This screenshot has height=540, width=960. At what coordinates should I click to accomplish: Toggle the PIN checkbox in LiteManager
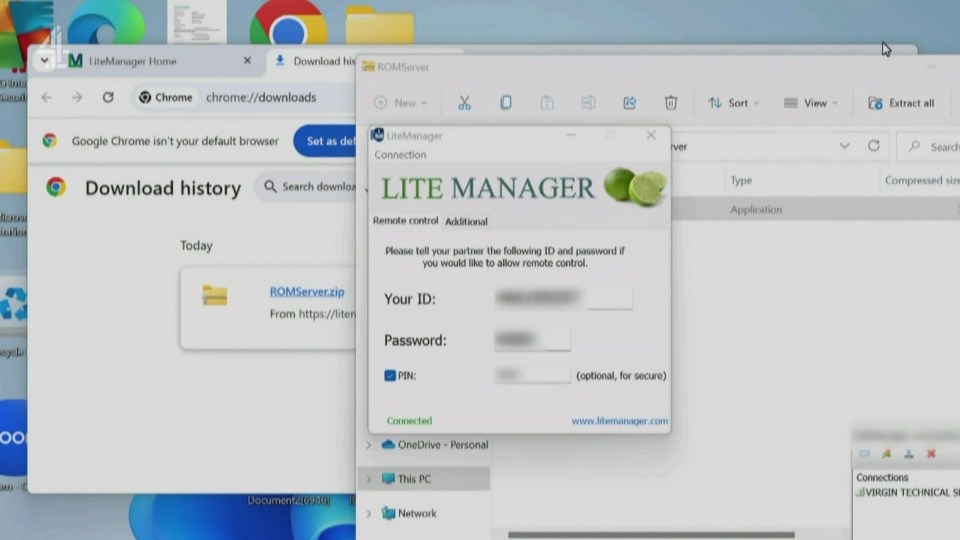pos(390,375)
